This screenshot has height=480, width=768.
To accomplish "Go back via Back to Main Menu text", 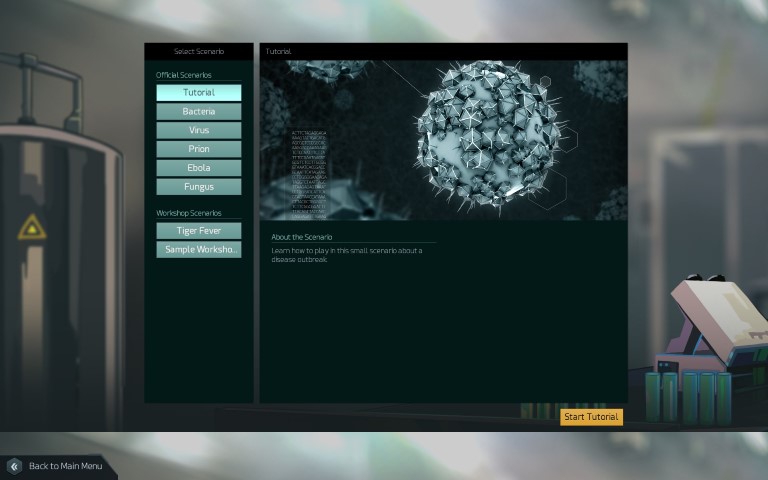I will click(65, 466).
